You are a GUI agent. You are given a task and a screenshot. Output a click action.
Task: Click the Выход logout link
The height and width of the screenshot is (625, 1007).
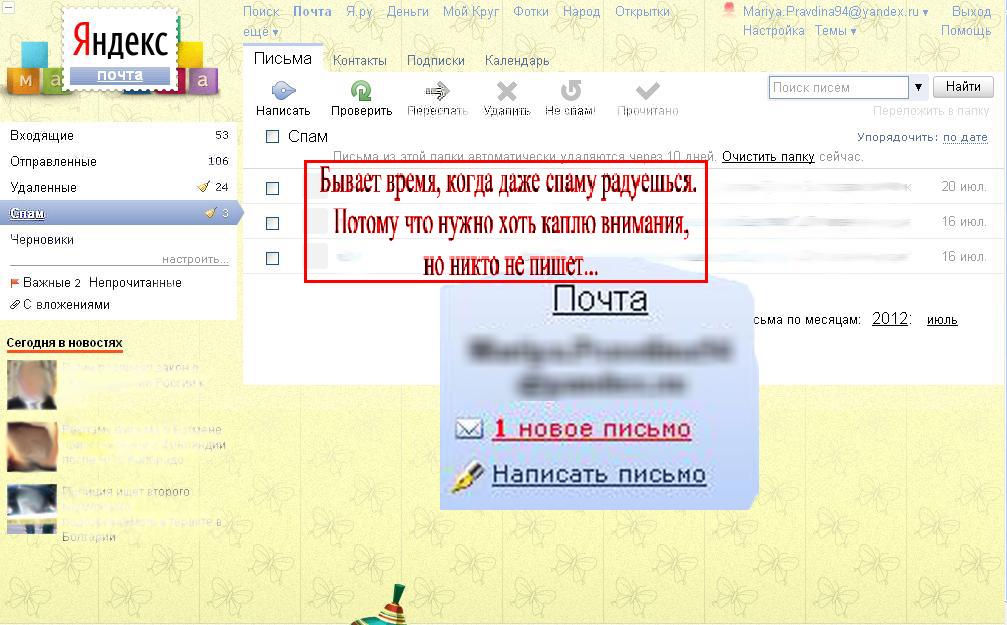971,12
